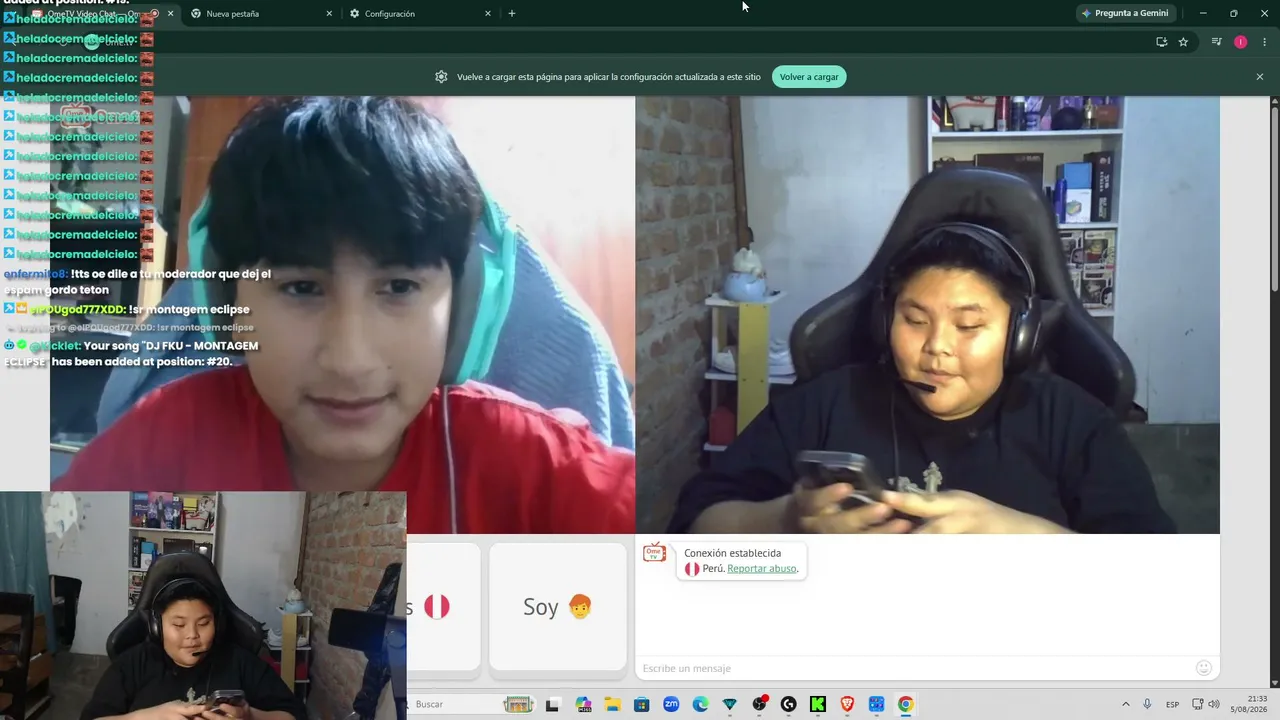1280x720 pixels.
Task: Open volume control in system tray
Action: click(x=1214, y=704)
